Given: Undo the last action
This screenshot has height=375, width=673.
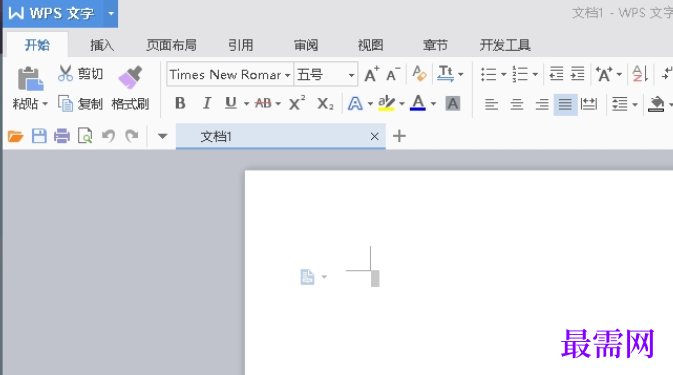Looking at the screenshot, I should click(x=108, y=136).
